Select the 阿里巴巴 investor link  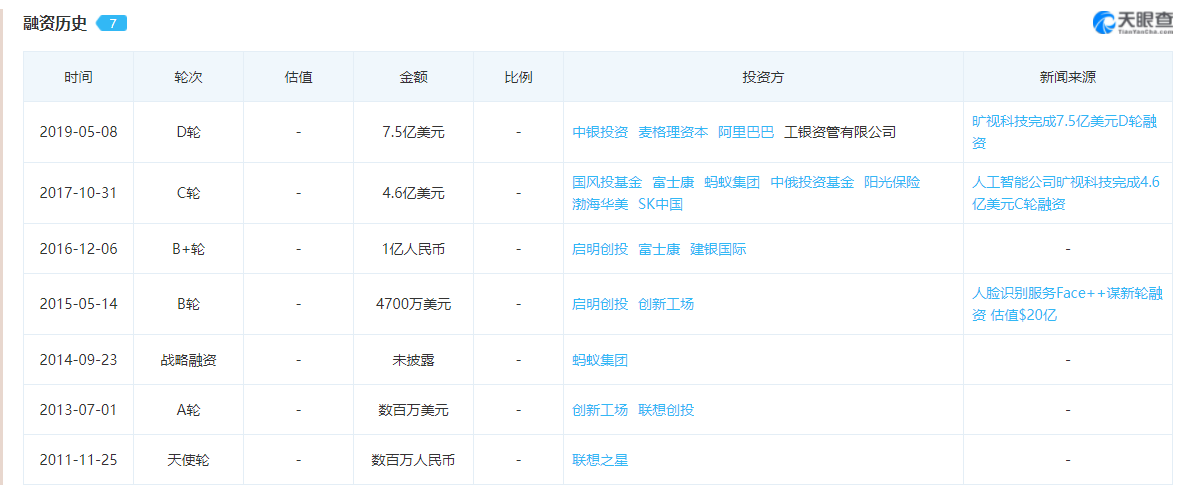click(746, 132)
